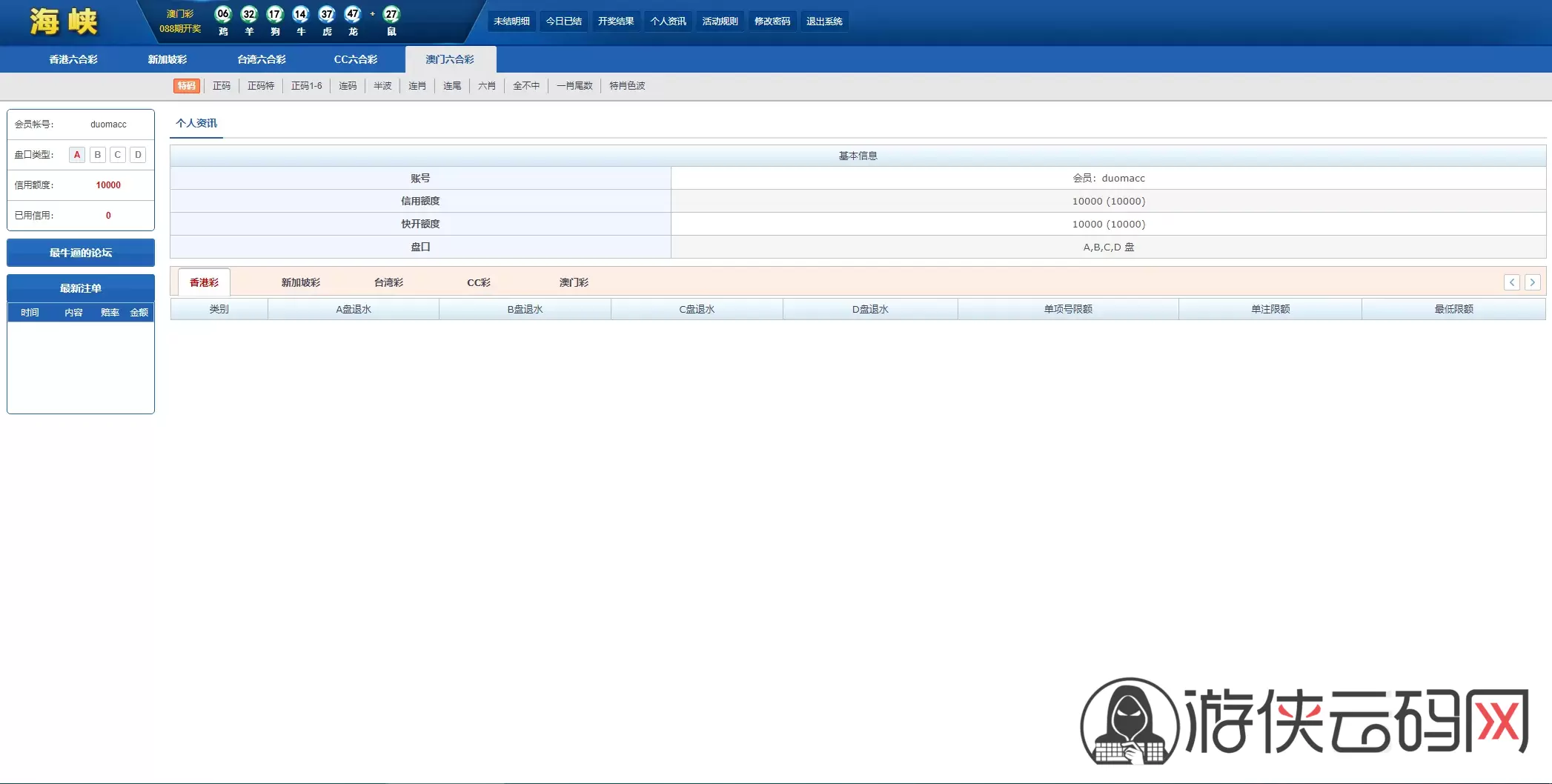Click the next tabs arrow
This screenshot has width=1552, height=784.
[x=1532, y=282]
